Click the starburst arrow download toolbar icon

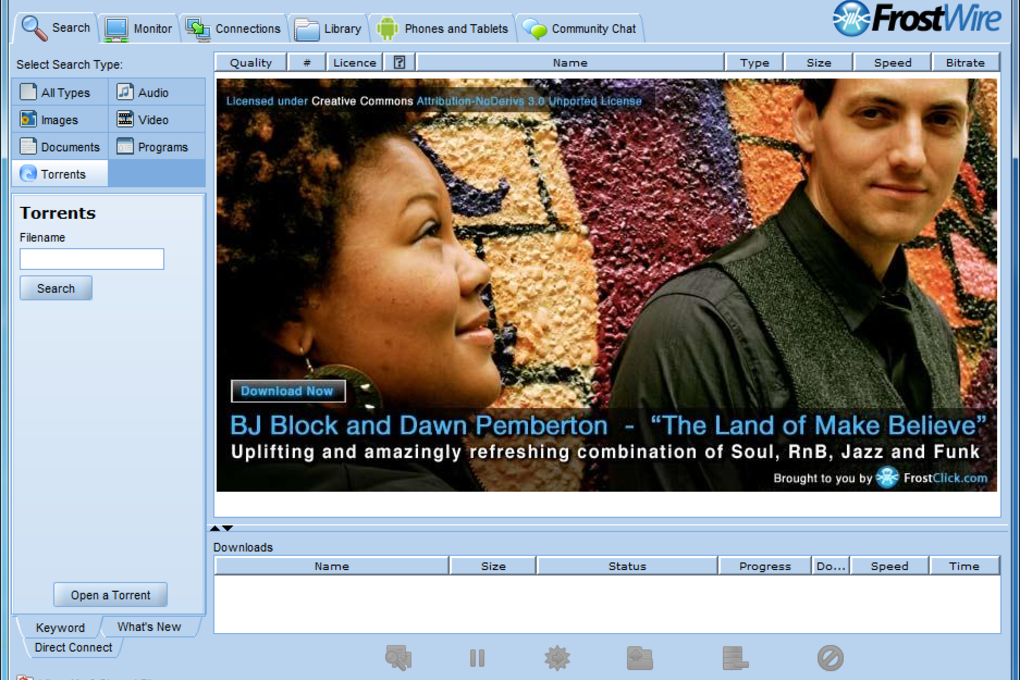tap(557, 658)
